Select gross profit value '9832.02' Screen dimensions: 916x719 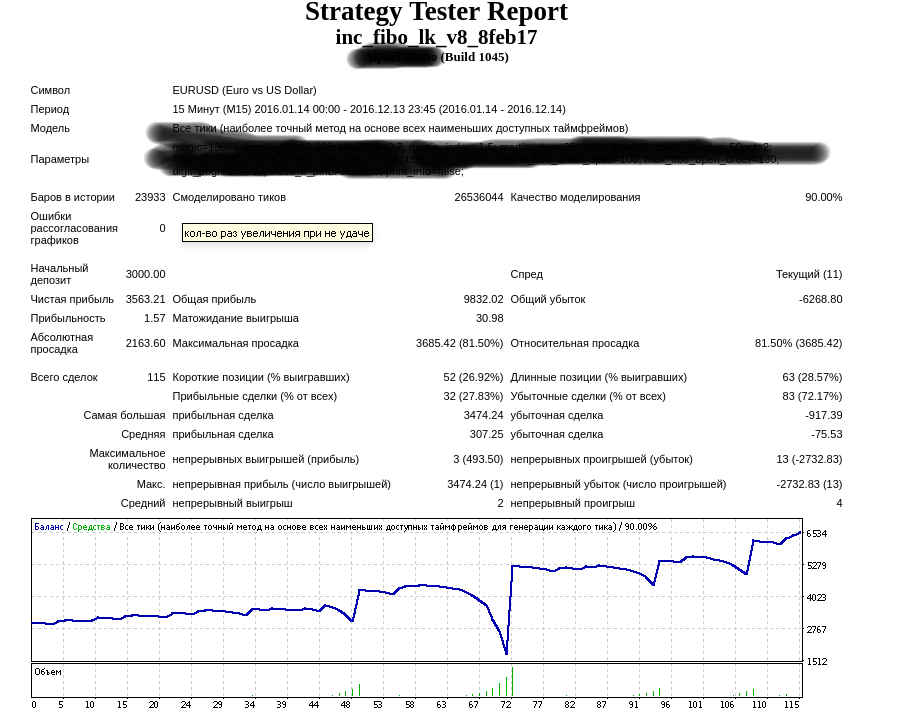[483, 300]
